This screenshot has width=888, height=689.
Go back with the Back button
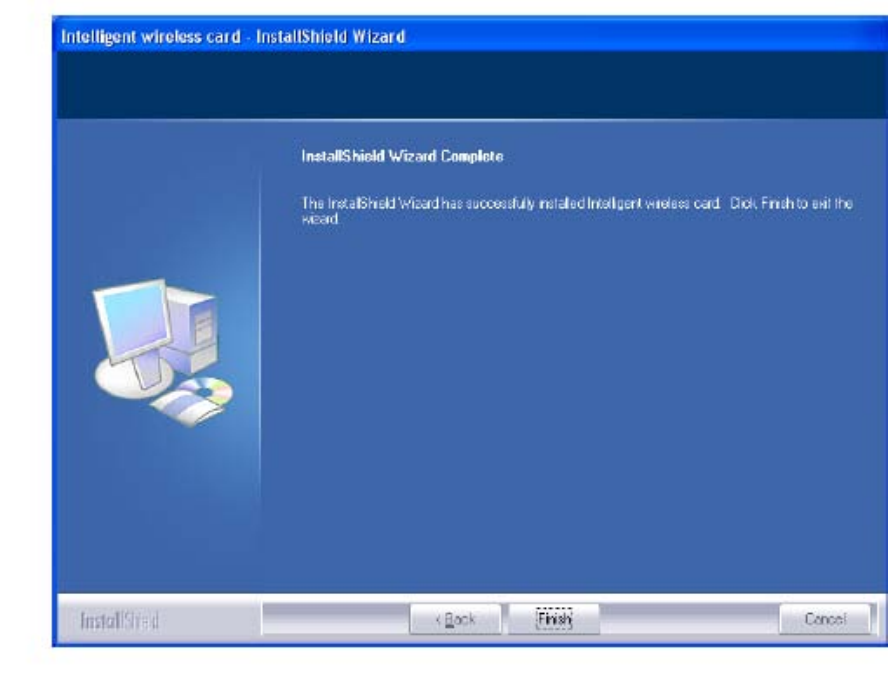click(x=455, y=619)
